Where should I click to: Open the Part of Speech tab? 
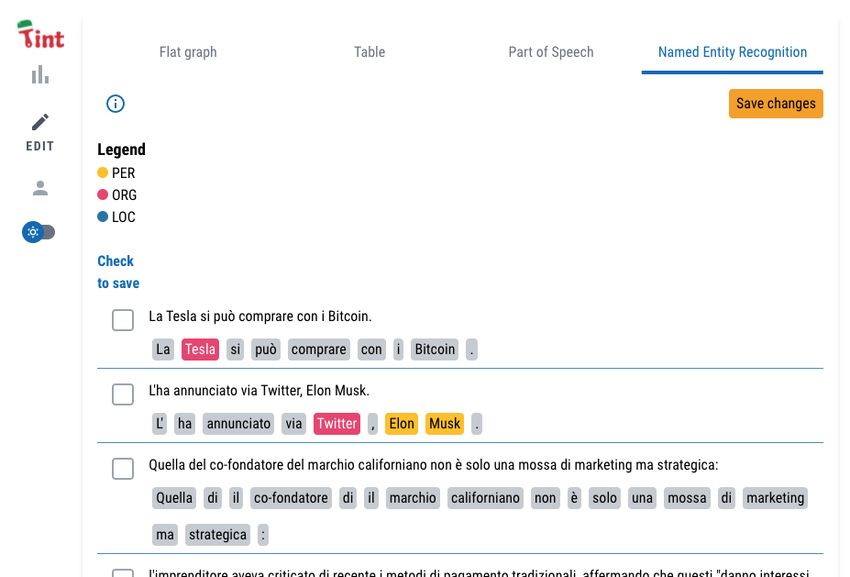coord(551,52)
